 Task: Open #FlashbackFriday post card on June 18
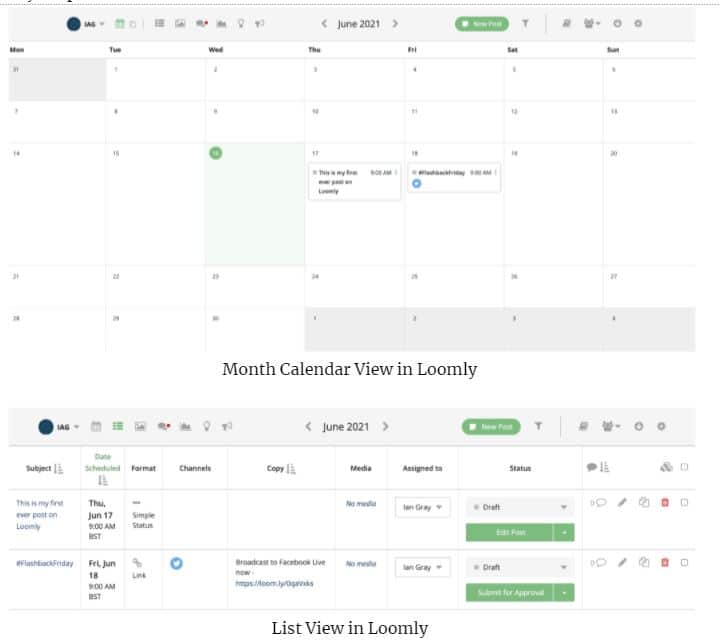pos(454,178)
